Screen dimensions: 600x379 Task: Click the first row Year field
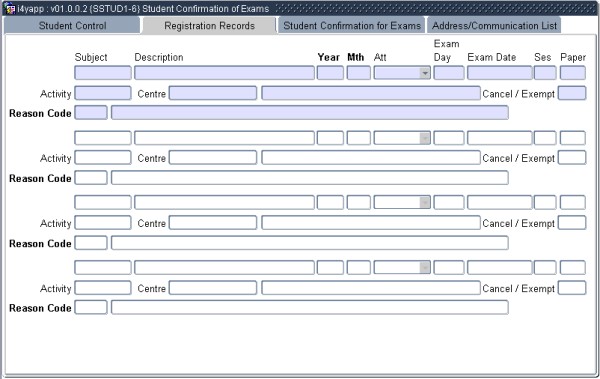tap(330, 73)
